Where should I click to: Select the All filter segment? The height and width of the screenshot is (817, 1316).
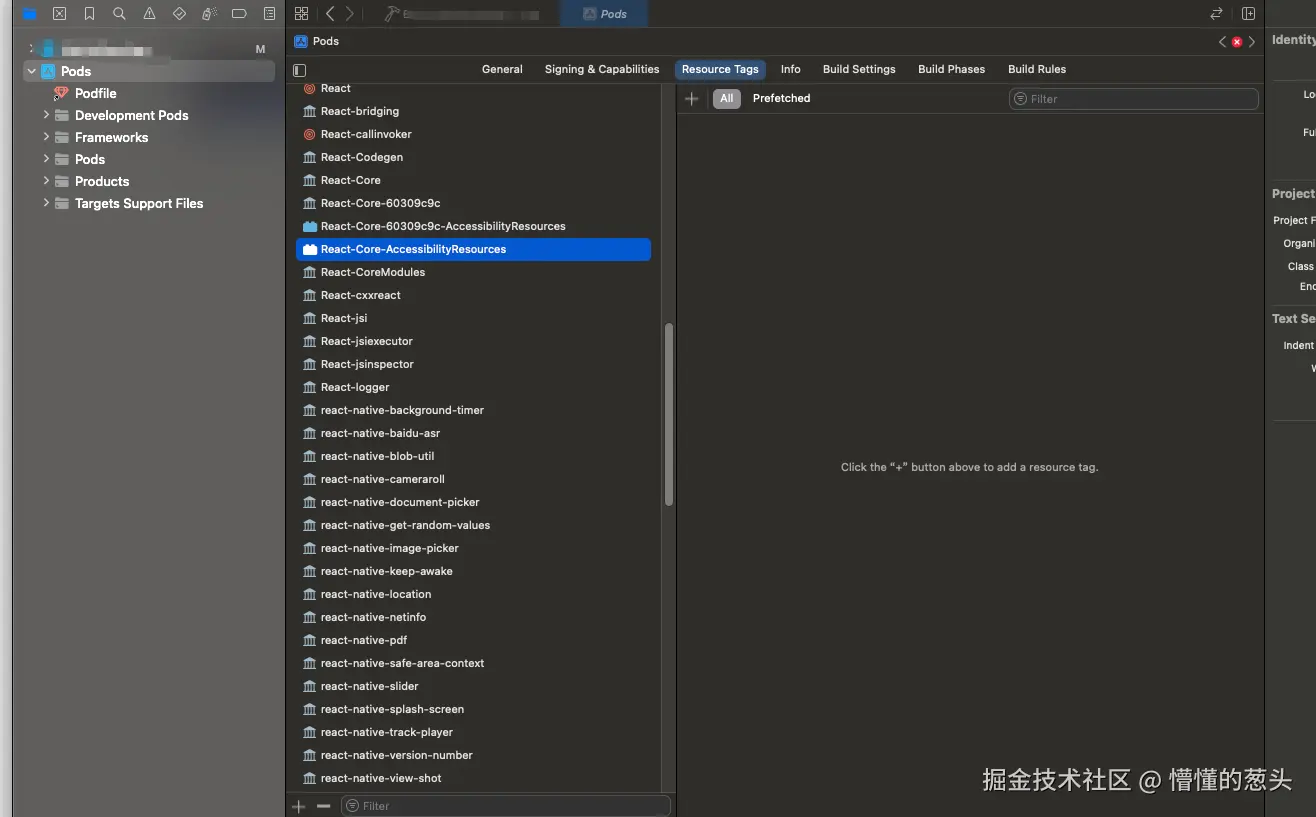727,98
